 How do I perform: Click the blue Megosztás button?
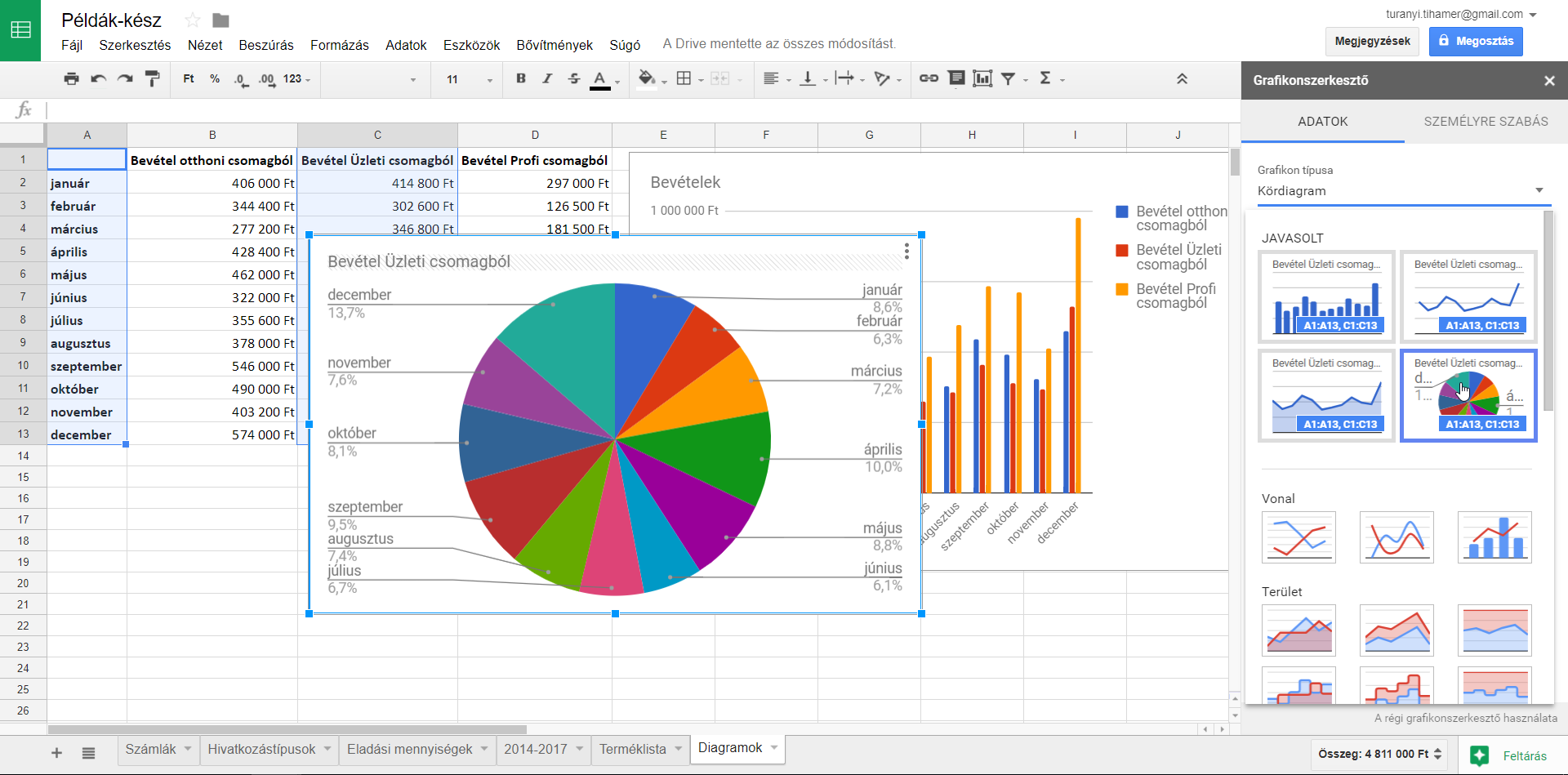(x=1475, y=41)
